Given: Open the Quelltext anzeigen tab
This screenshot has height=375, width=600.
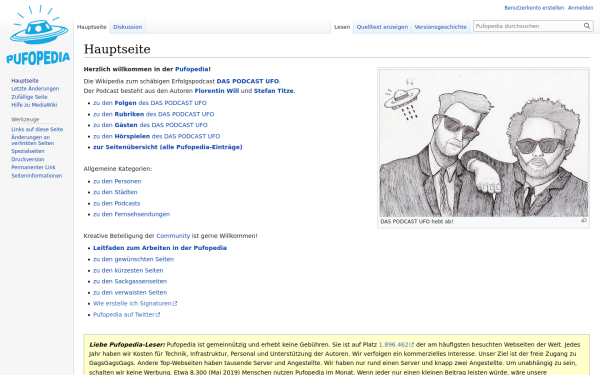Looking at the screenshot, I should pos(382,27).
